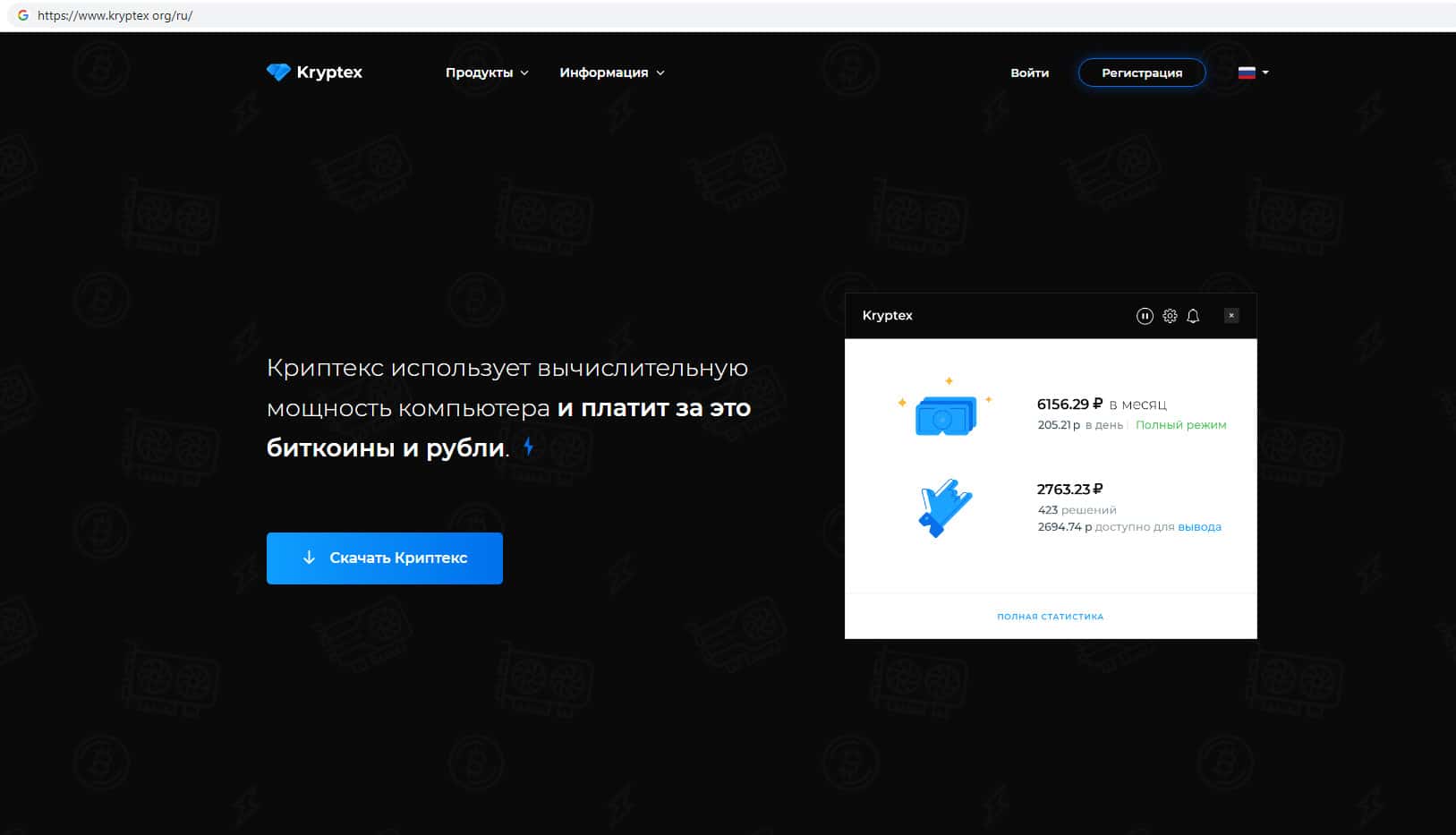Click the Kryptex diamond logo icon
1456x835 pixels.
click(x=278, y=72)
